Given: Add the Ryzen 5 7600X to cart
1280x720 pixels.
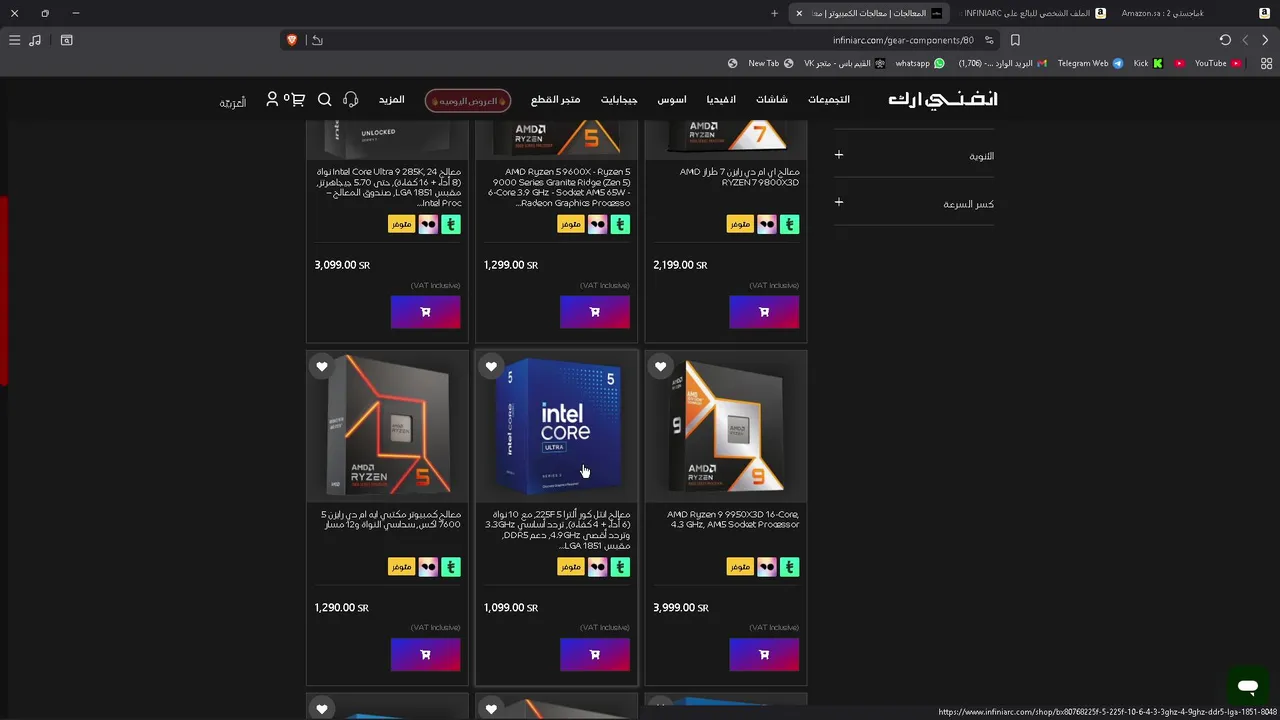Looking at the screenshot, I should click(x=425, y=655).
